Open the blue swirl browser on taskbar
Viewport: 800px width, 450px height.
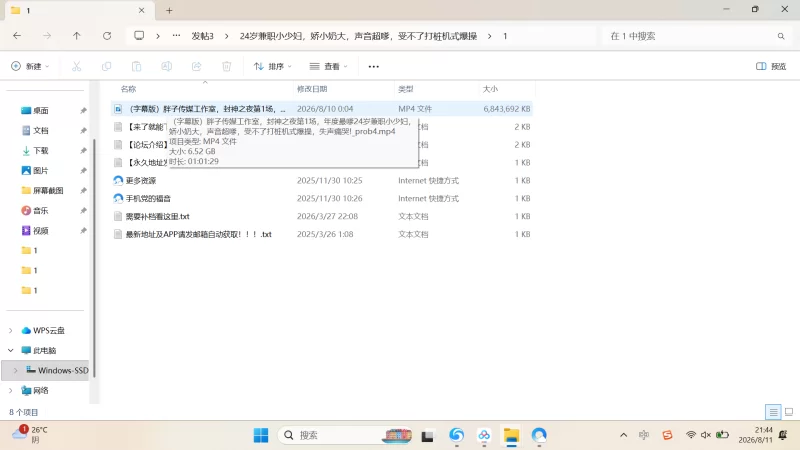pos(456,435)
